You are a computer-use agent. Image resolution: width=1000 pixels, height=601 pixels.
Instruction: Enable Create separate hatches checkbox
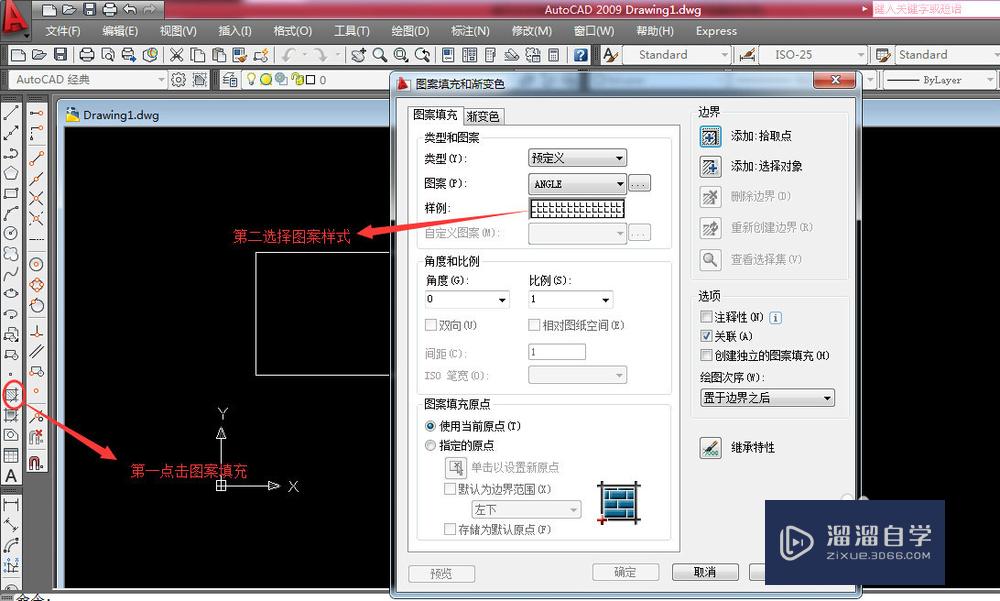(x=706, y=355)
